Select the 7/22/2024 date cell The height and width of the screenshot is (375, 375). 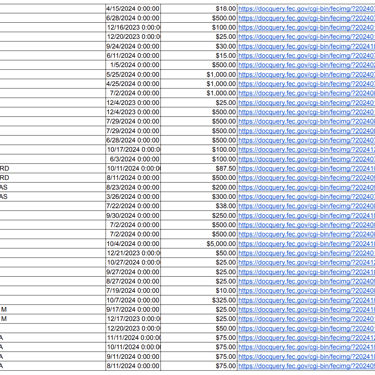[133, 206]
